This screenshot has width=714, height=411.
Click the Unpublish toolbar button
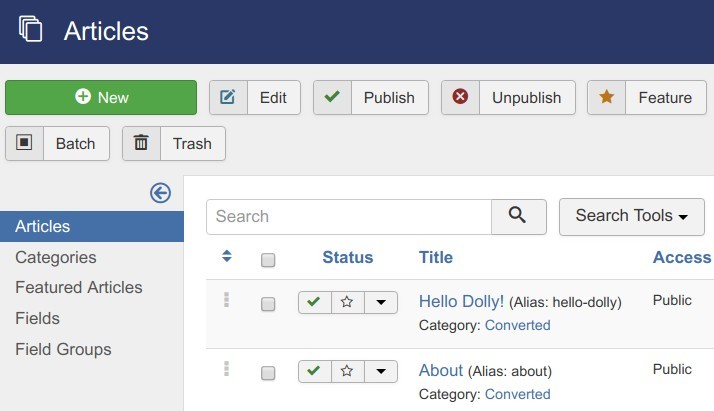[x=508, y=98]
